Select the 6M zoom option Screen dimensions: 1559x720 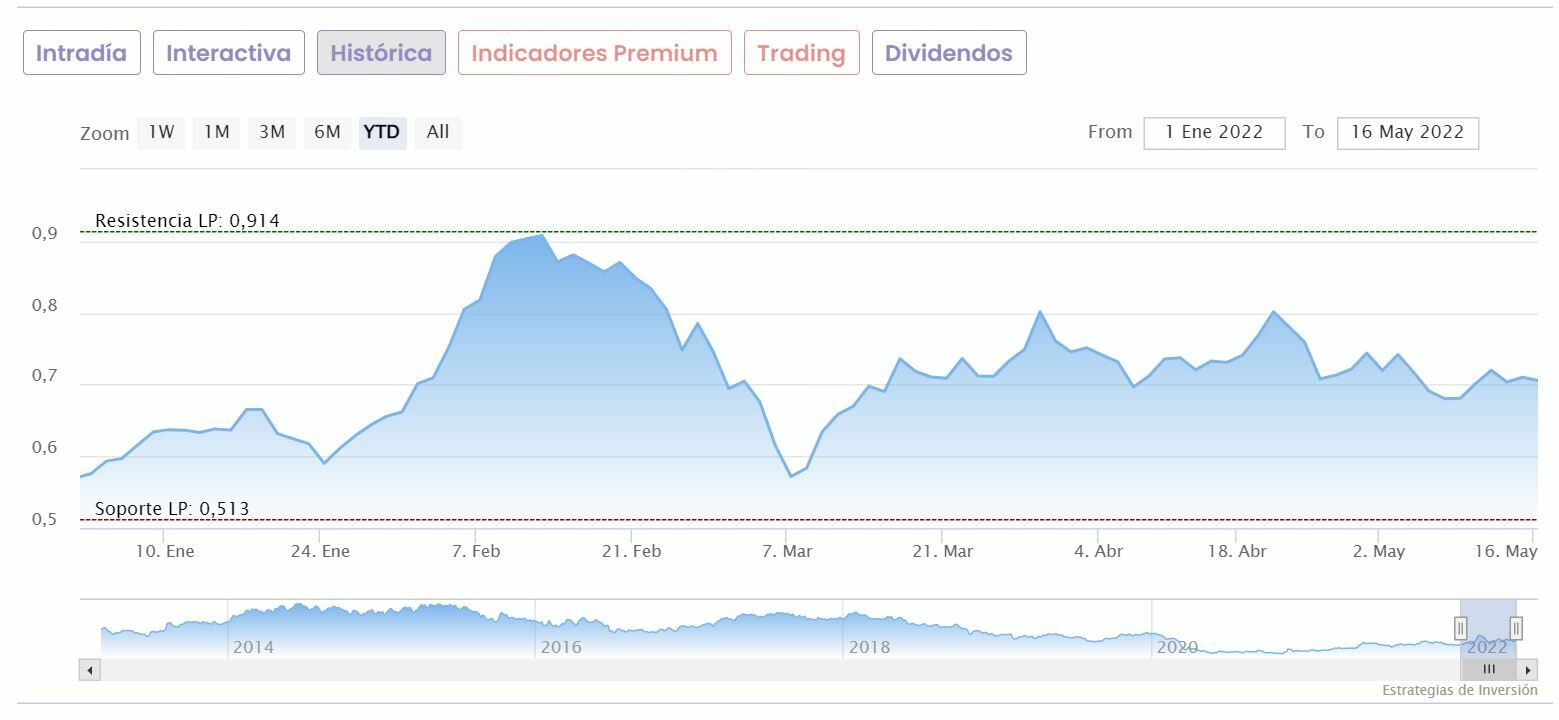(327, 132)
